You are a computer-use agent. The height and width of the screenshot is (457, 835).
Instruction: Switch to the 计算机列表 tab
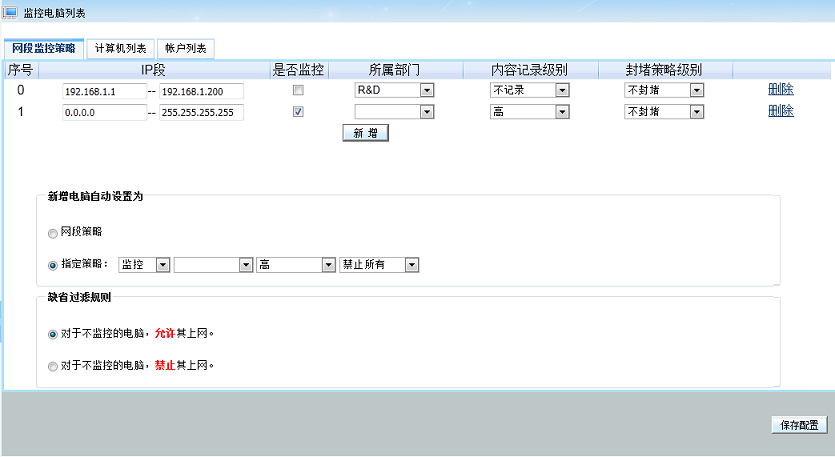coord(120,48)
